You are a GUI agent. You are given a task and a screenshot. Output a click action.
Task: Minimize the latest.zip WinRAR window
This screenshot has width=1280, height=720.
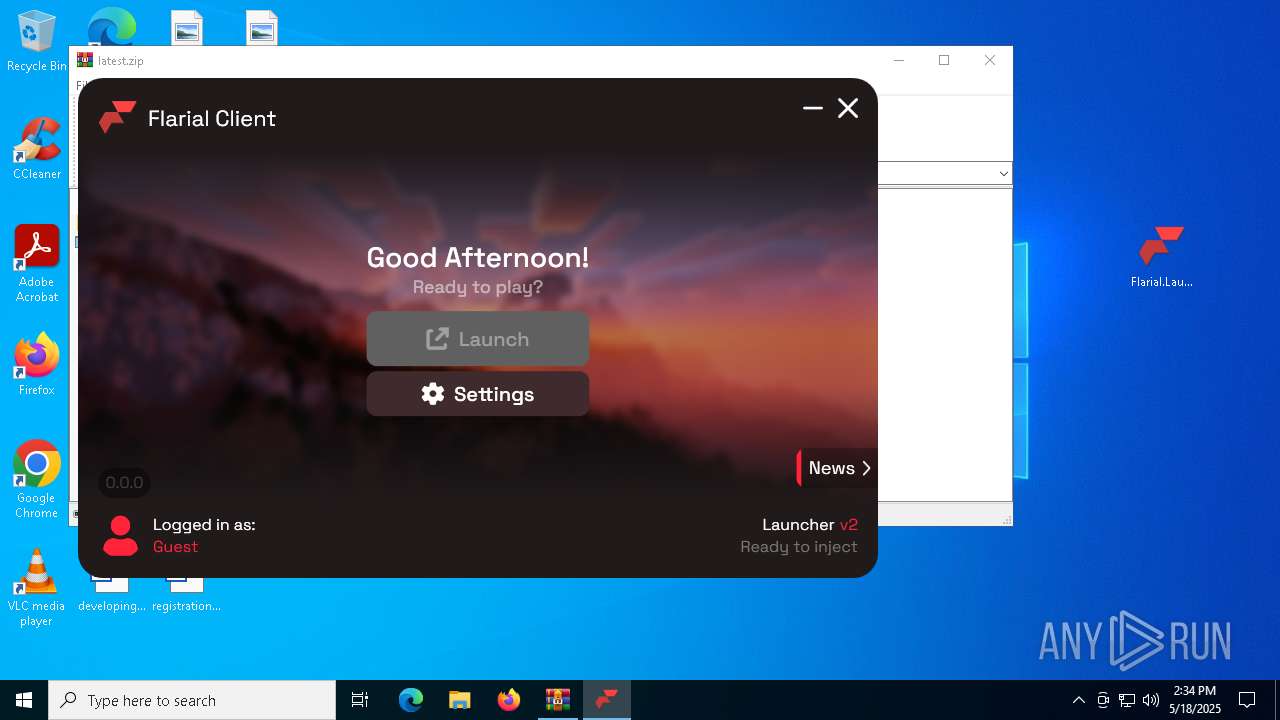[x=898, y=60]
